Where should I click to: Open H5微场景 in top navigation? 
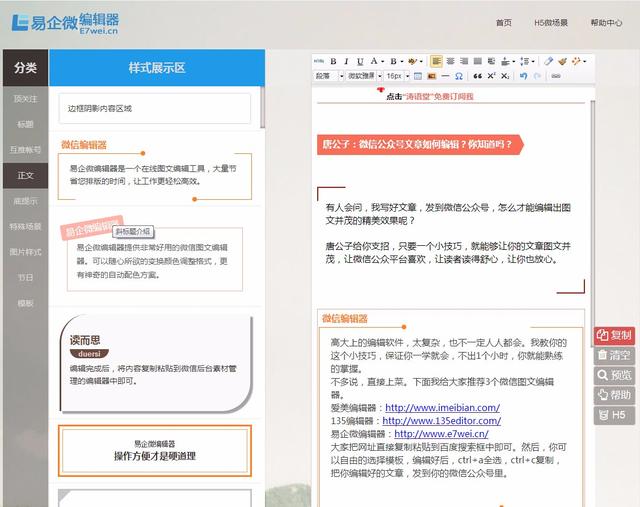(x=551, y=23)
